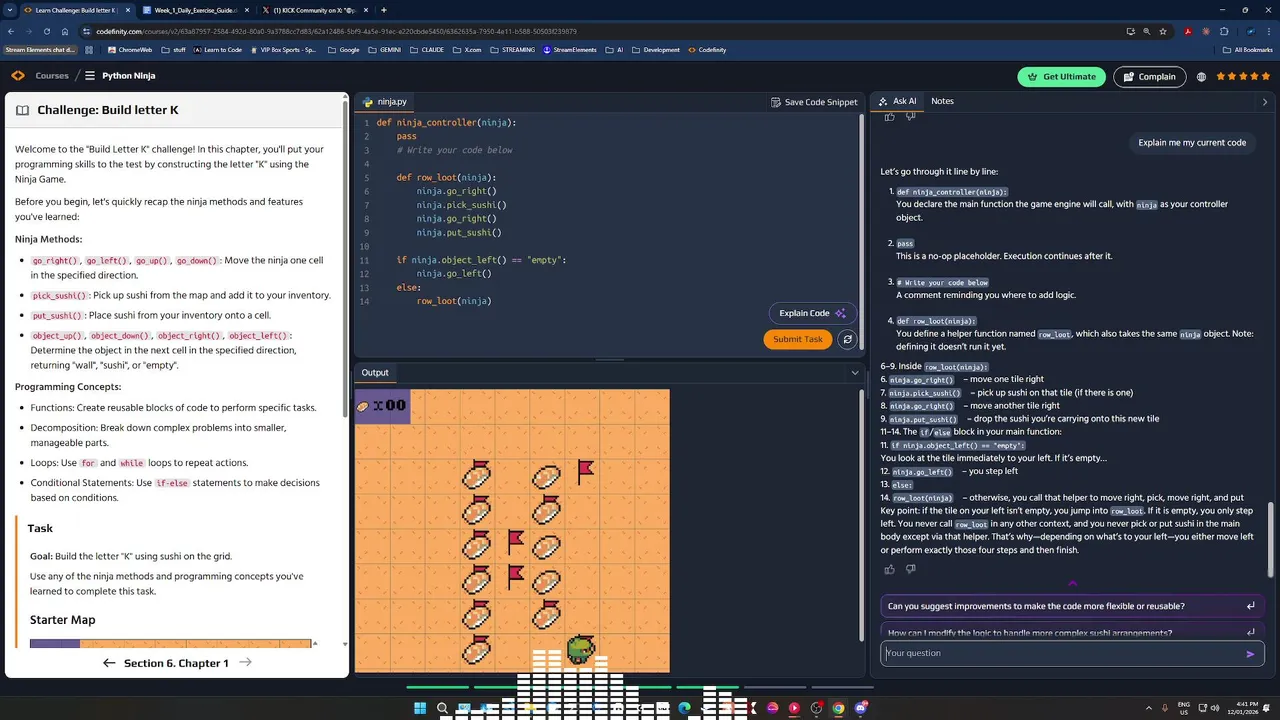
Task: Open Microsoft Edge from the taskbar
Action: tap(684, 708)
